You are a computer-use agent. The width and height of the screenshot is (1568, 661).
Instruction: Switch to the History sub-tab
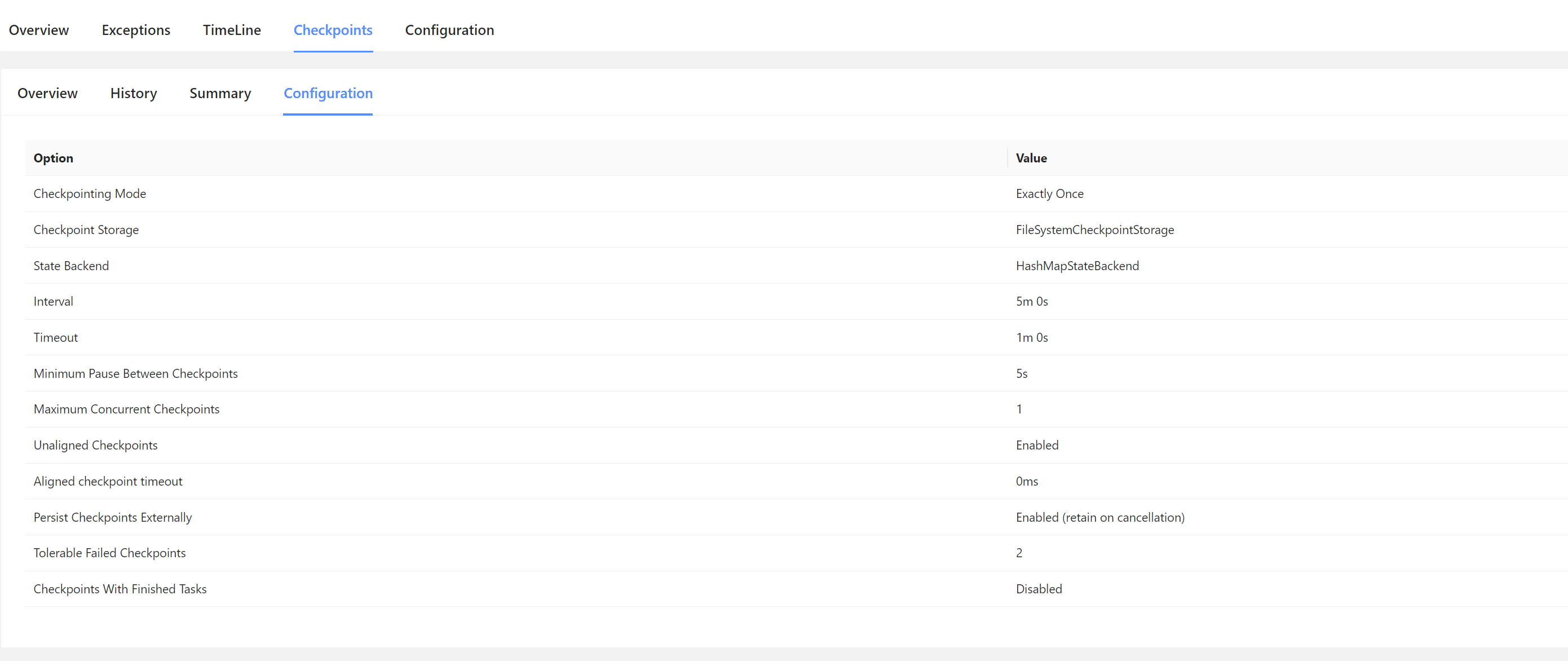click(133, 93)
